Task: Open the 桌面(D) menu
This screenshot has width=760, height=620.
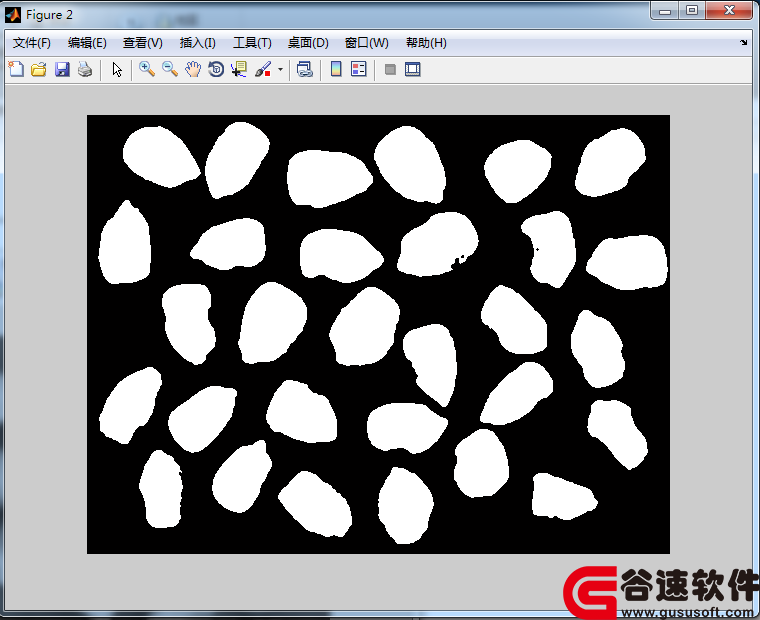Action: (x=308, y=43)
